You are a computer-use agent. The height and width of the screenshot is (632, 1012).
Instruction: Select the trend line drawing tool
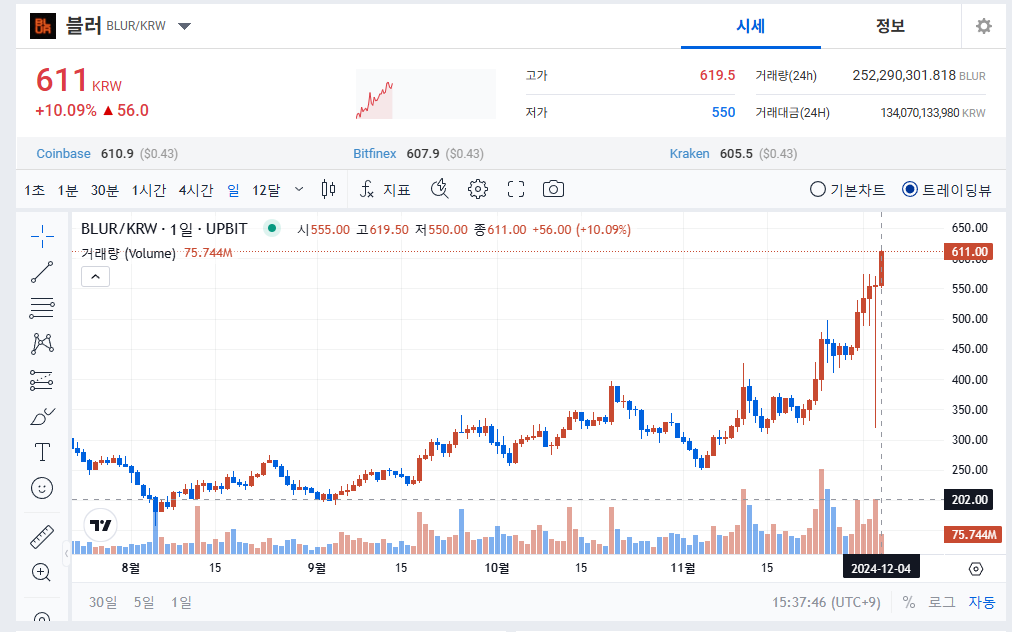(42, 272)
